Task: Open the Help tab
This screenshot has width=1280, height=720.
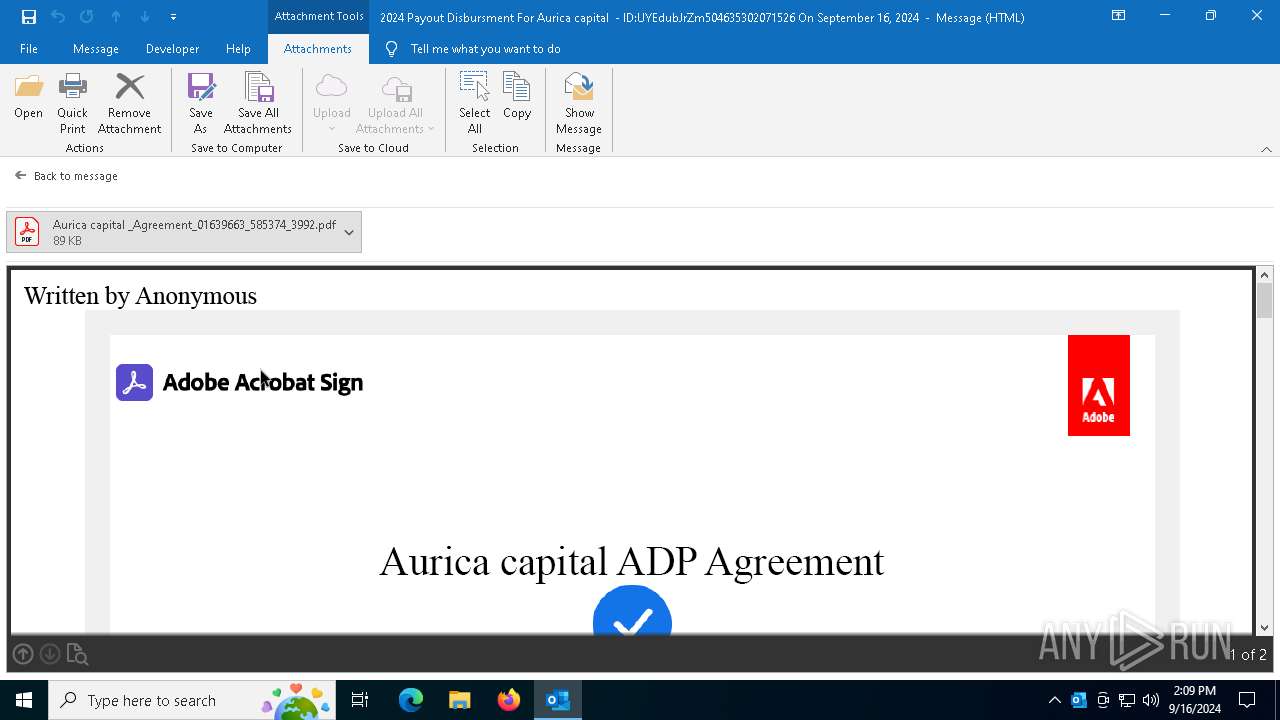Action: pos(238,49)
